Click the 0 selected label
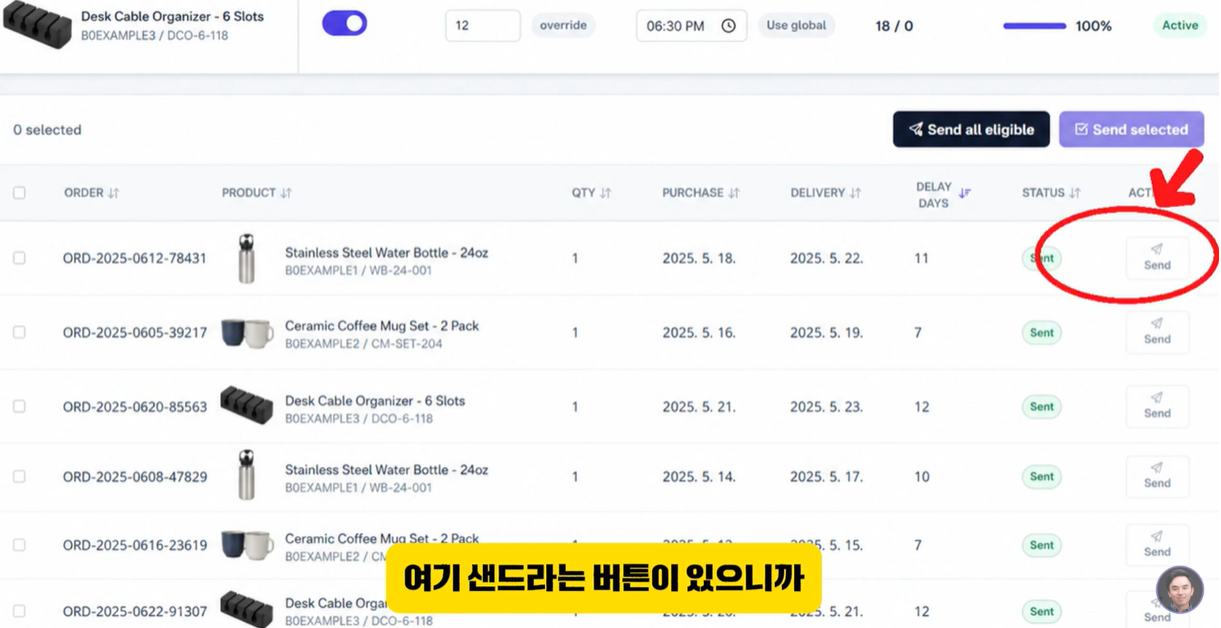The height and width of the screenshot is (628, 1221). (47, 130)
